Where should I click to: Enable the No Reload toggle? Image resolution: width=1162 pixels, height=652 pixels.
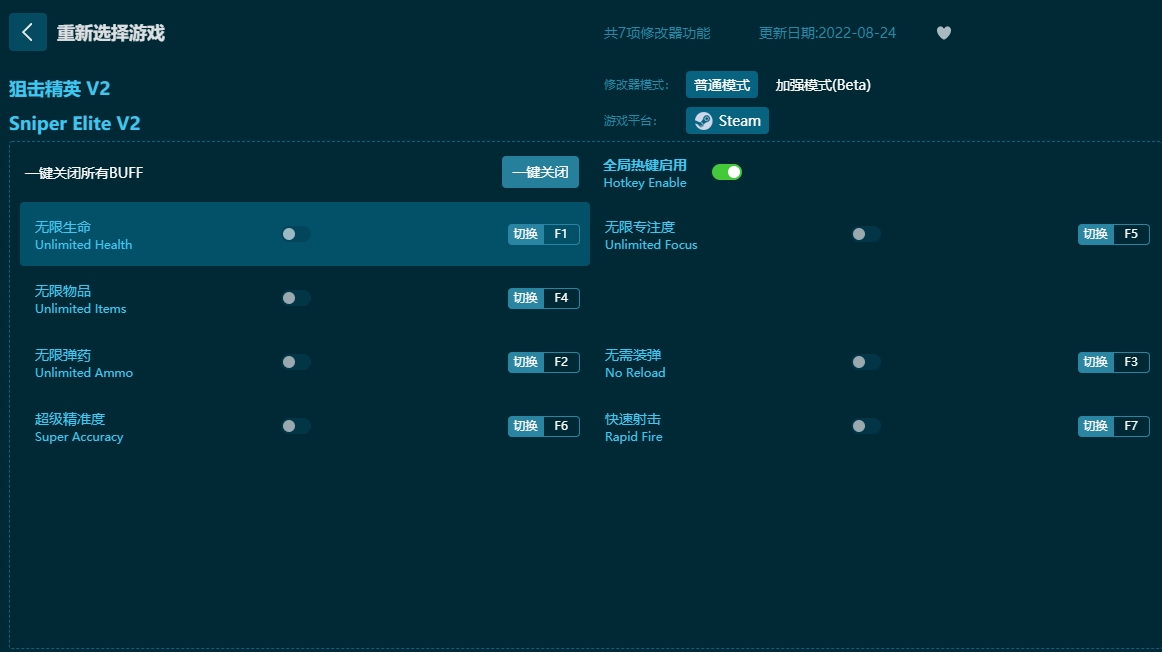pyautogui.click(x=865, y=362)
